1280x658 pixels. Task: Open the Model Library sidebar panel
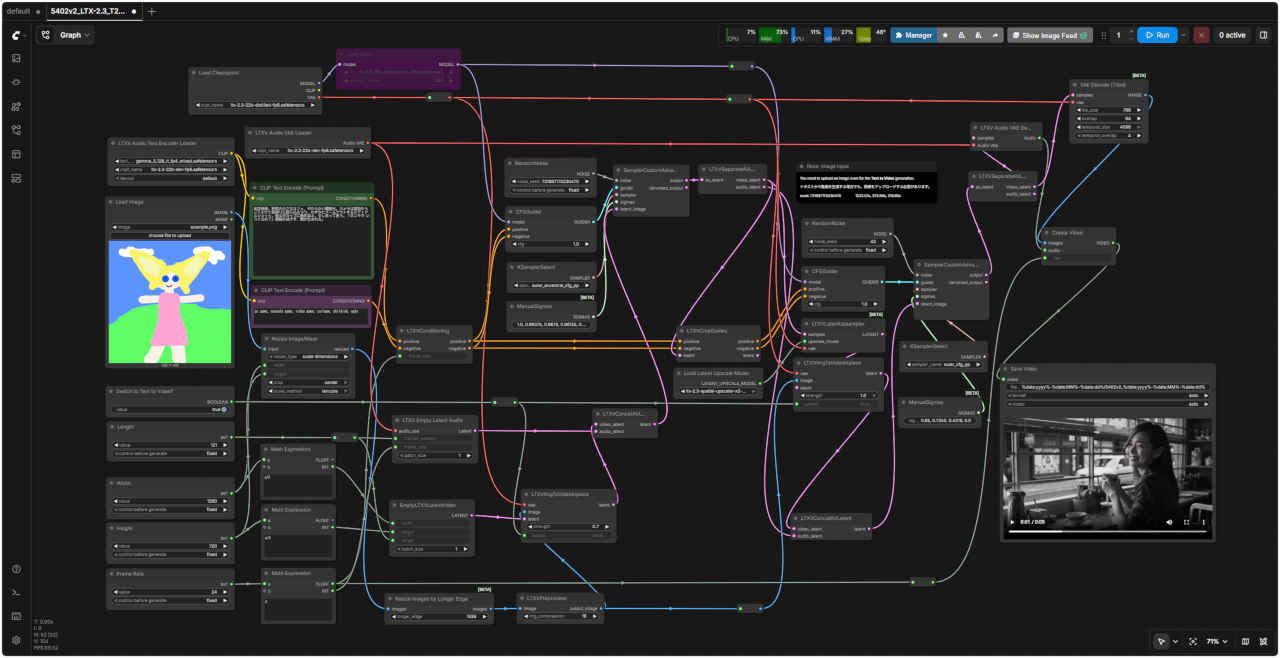(16, 106)
